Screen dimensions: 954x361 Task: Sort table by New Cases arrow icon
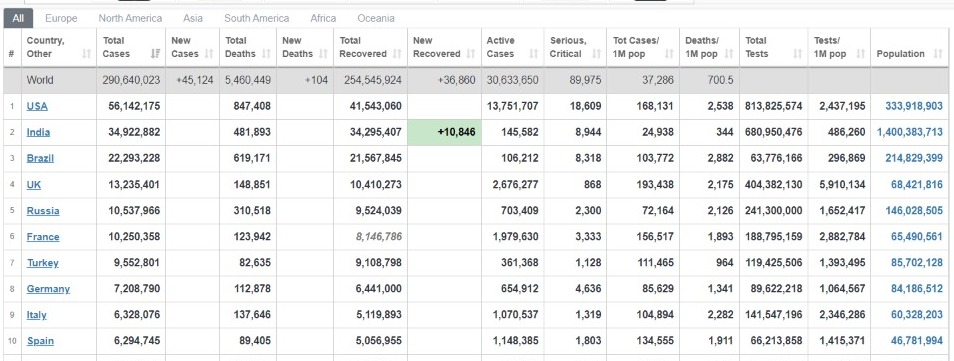[x=209, y=54]
